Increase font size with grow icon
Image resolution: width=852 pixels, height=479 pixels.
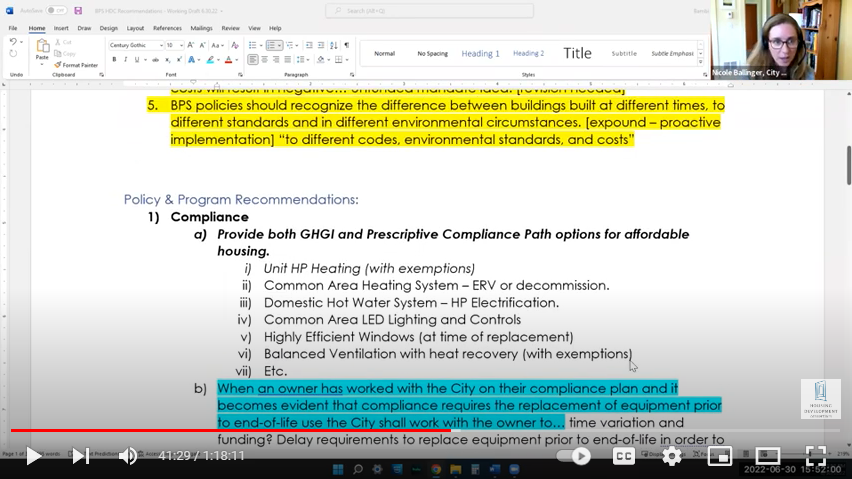point(191,45)
